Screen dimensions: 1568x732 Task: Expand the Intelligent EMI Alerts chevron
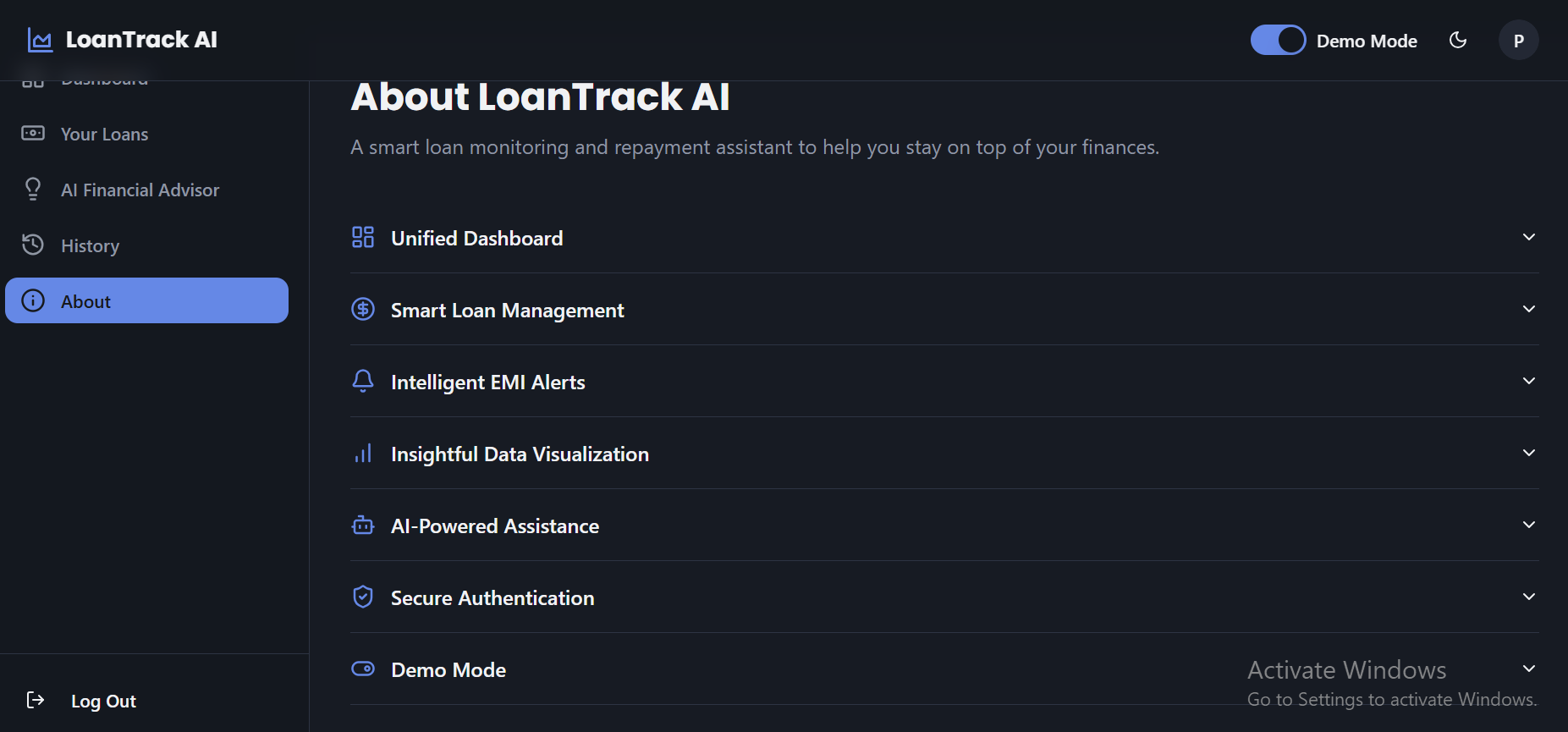point(1528,381)
